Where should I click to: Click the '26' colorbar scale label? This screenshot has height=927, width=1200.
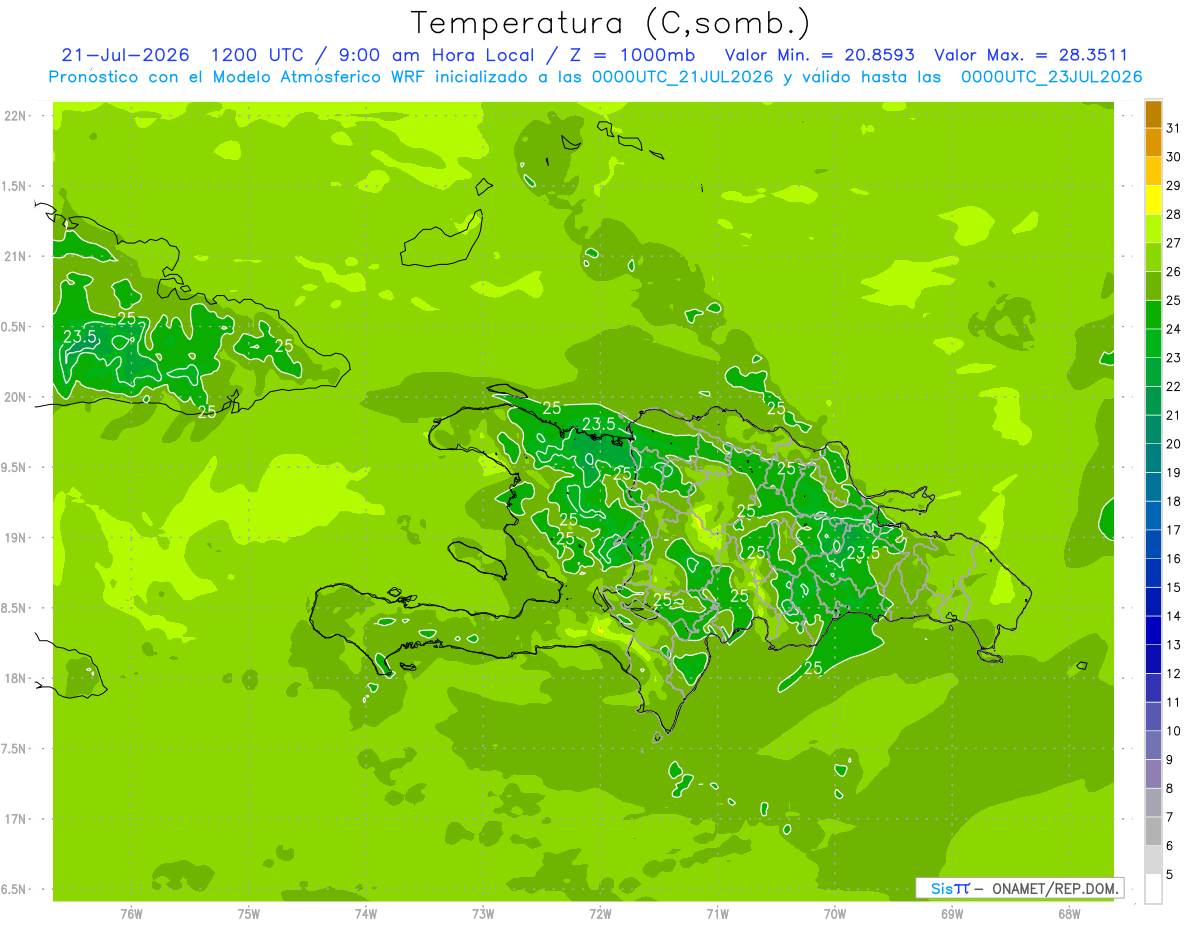1174,272
